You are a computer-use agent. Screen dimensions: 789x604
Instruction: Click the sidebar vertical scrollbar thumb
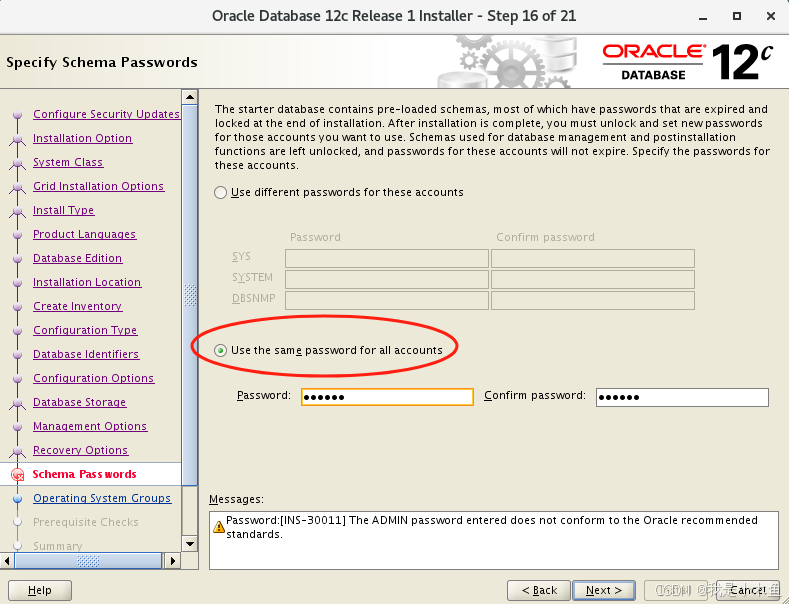pos(190,295)
